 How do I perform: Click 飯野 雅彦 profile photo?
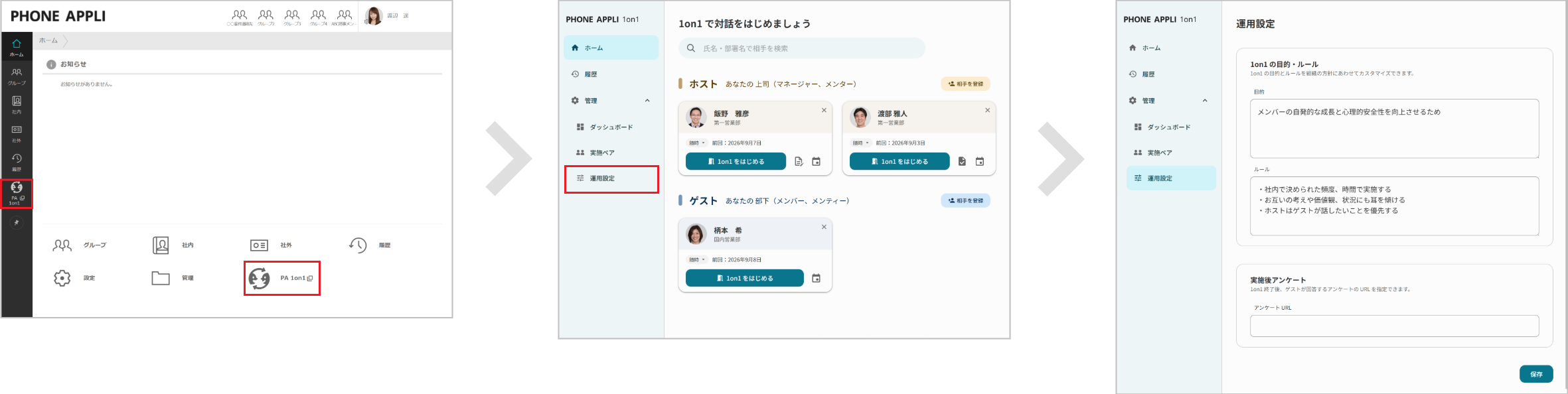point(696,117)
